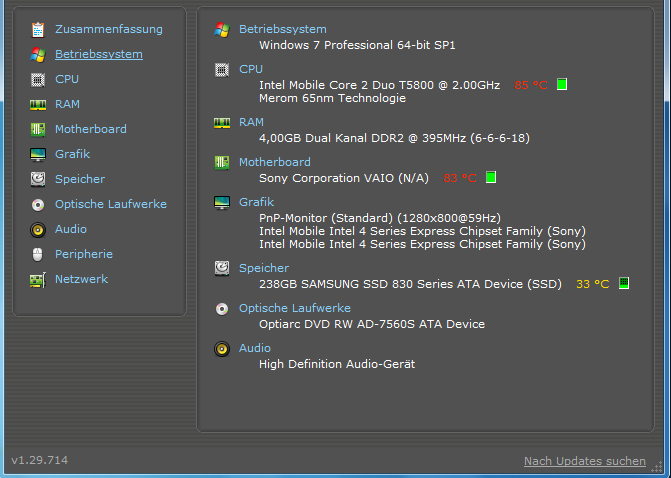Click the Optische Laufwerke disc icon in sidebar
The height and width of the screenshot is (478, 671).
38,205
